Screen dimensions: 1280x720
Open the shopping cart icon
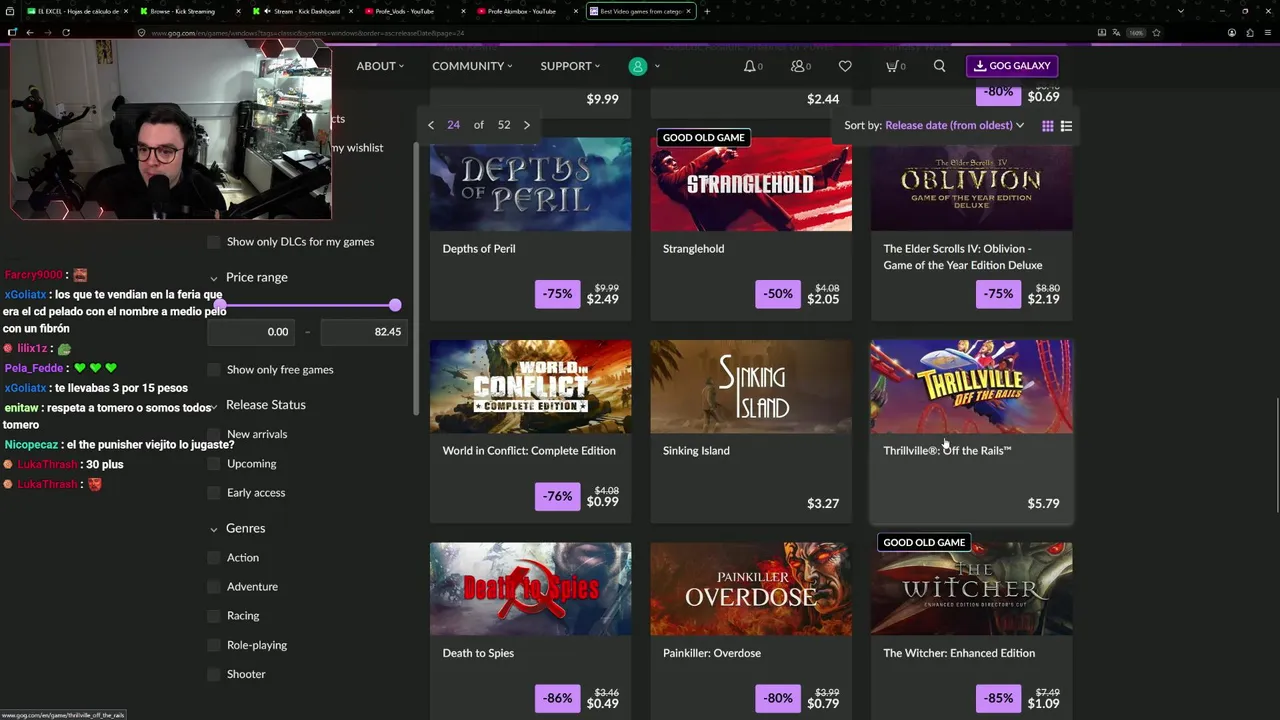tap(892, 66)
